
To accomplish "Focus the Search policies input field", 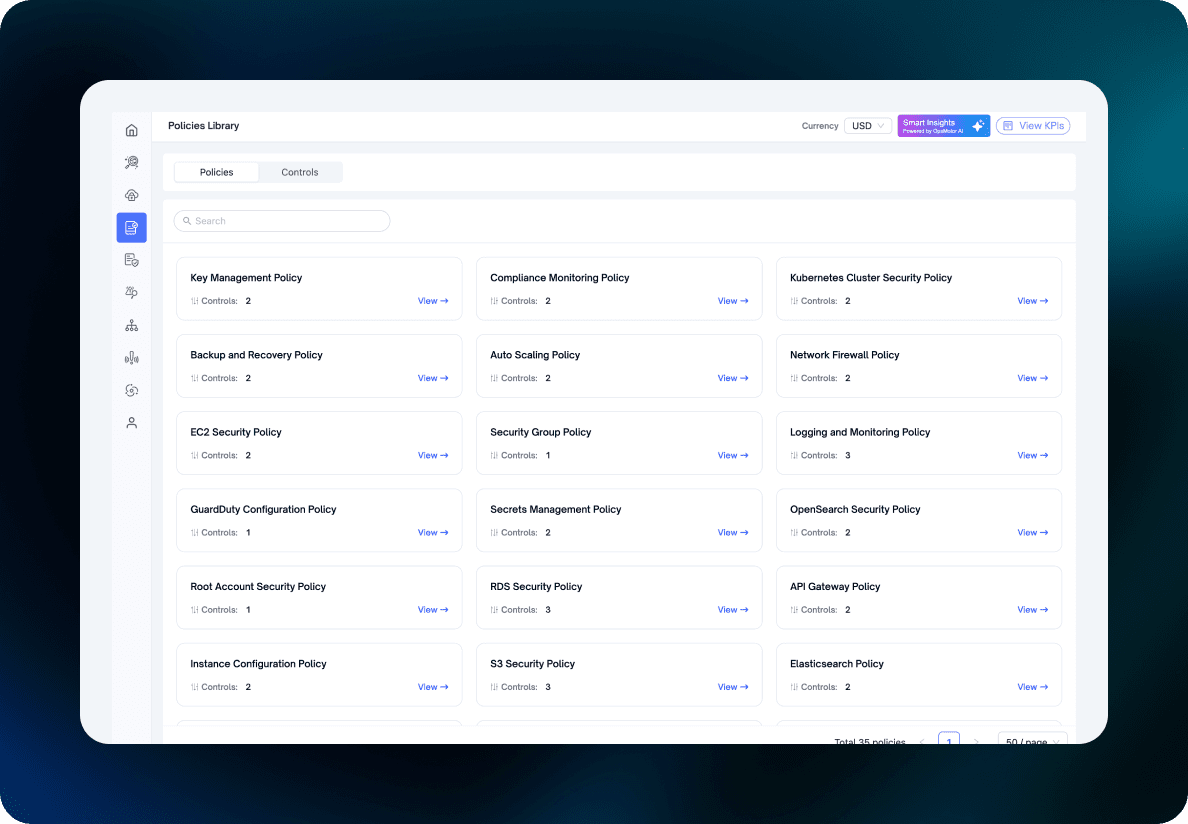I will coord(282,221).
